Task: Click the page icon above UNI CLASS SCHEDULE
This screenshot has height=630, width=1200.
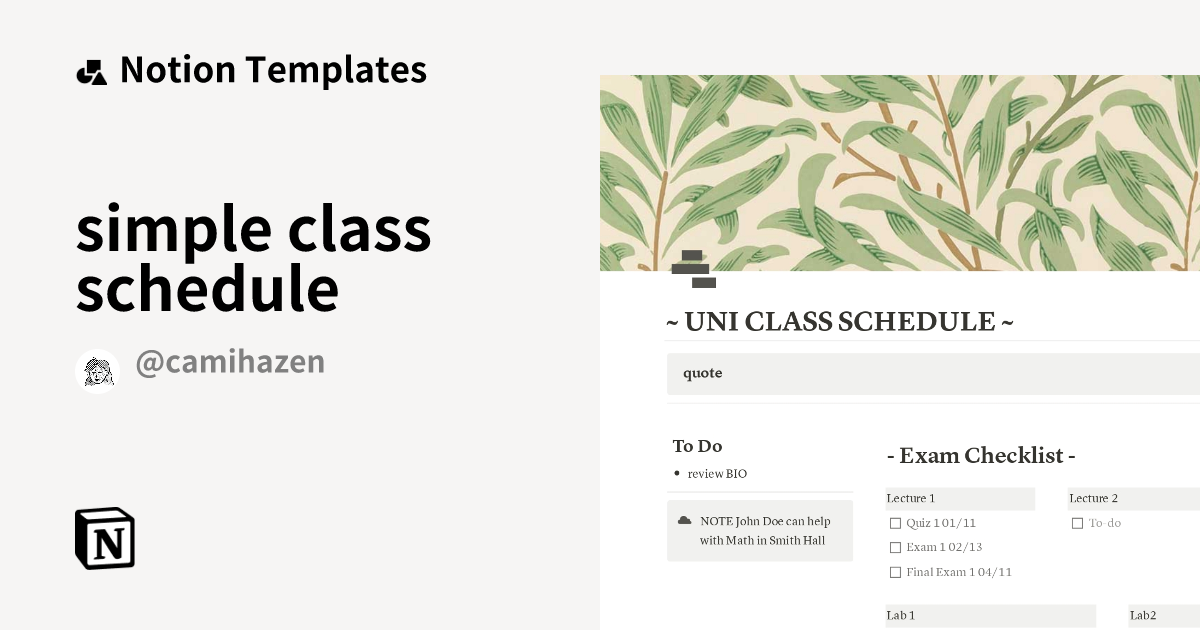Action: pos(692,267)
